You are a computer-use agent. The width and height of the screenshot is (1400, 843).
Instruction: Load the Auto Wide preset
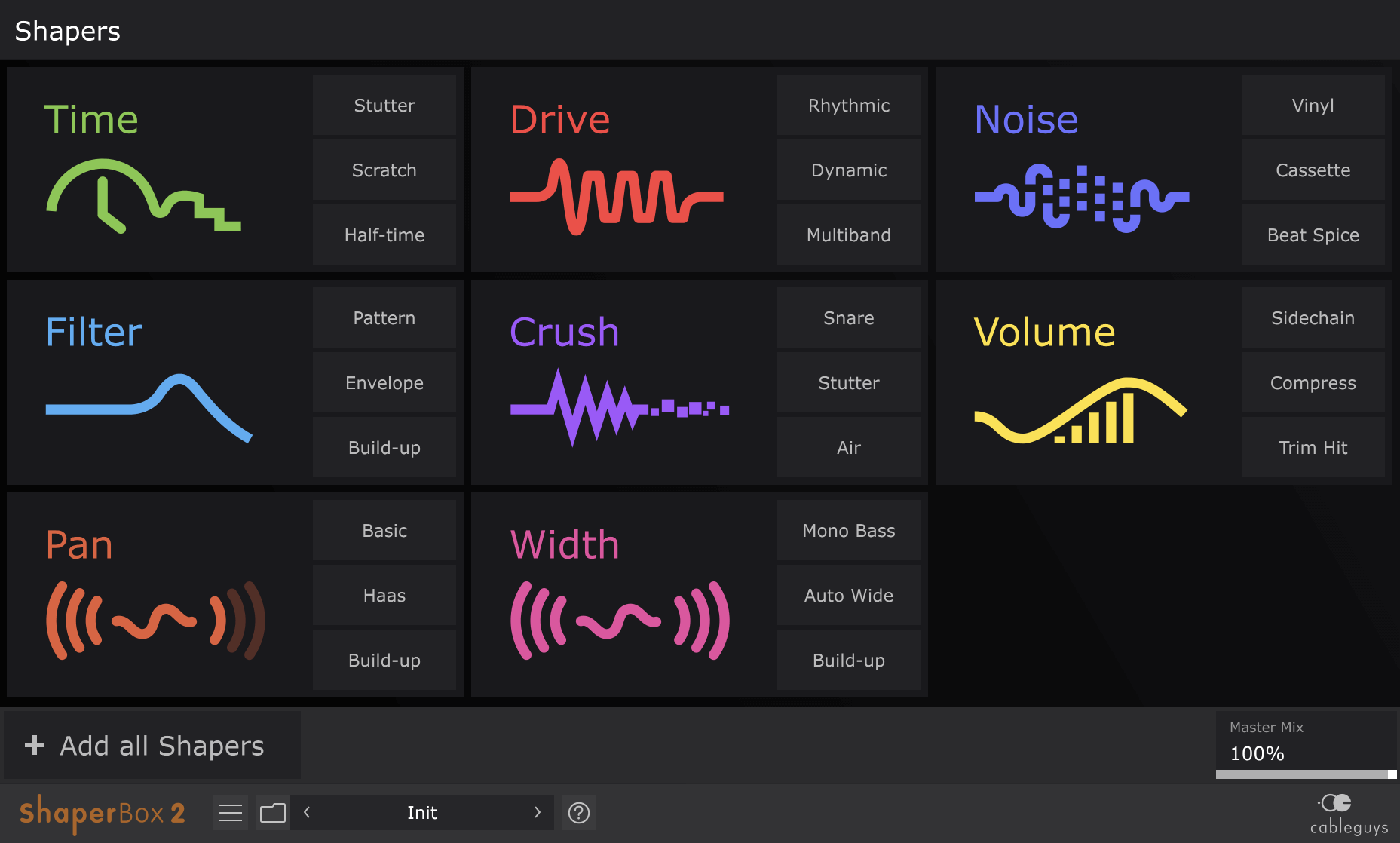click(849, 595)
